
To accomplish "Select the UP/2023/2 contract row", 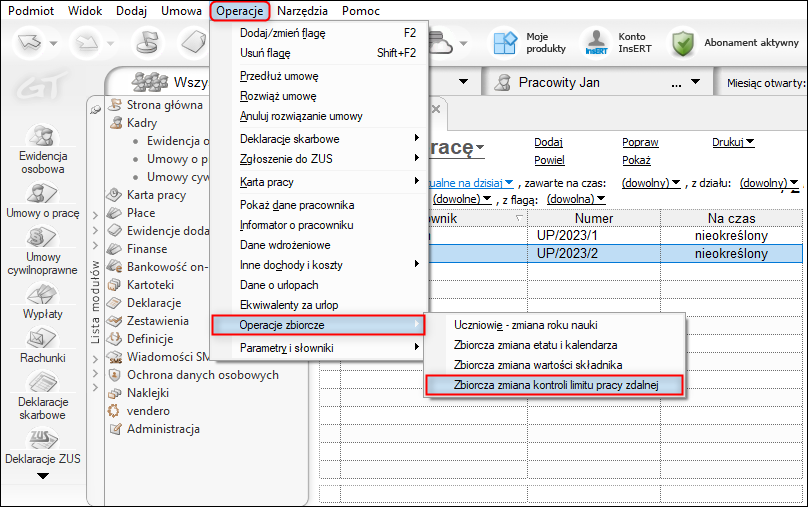I will click(x=616, y=254).
